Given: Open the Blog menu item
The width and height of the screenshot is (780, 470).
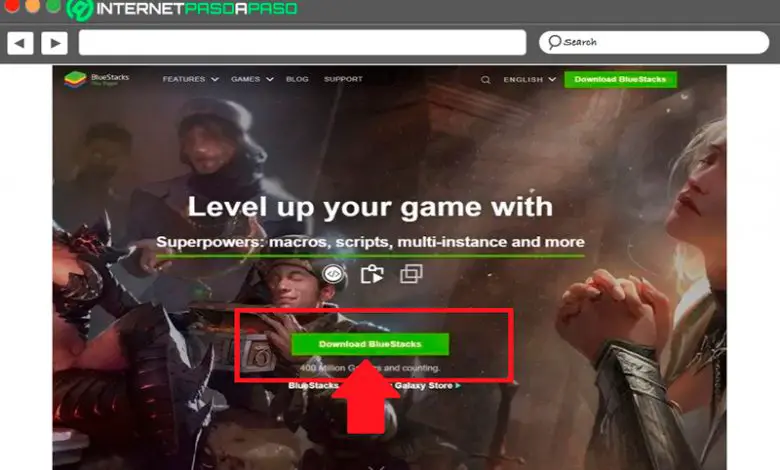Looking at the screenshot, I should [x=297, y=79].
